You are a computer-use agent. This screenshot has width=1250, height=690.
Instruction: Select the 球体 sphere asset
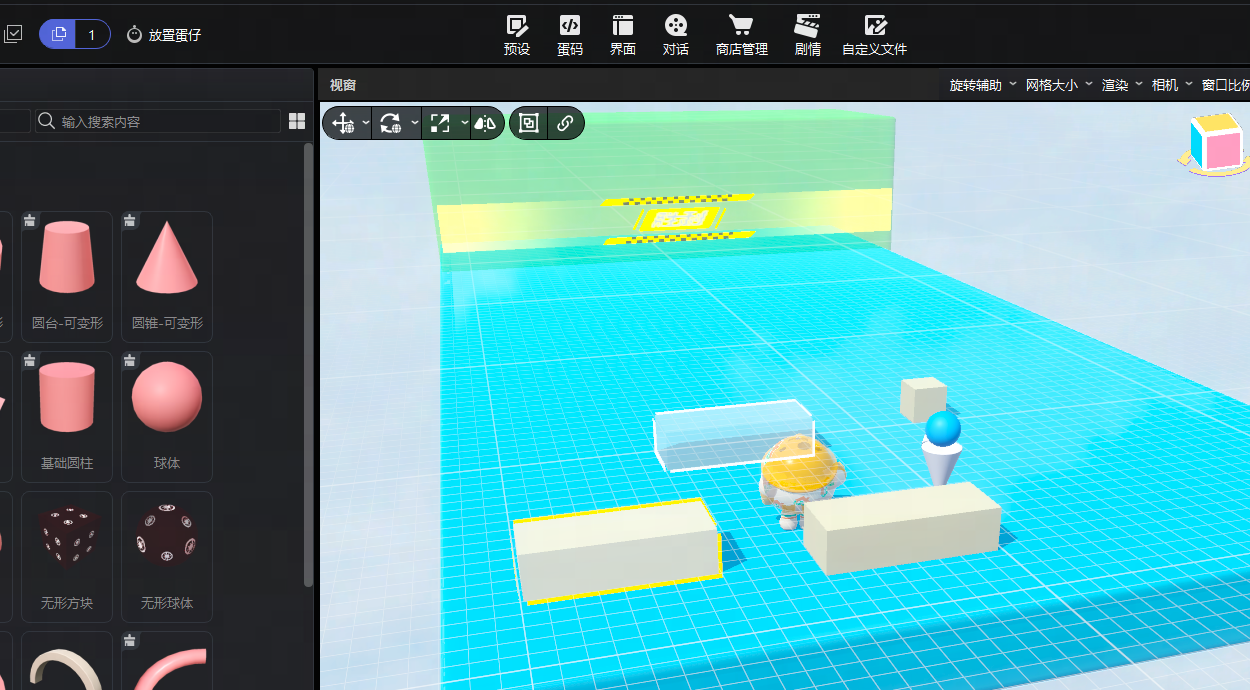coord(167,416)
